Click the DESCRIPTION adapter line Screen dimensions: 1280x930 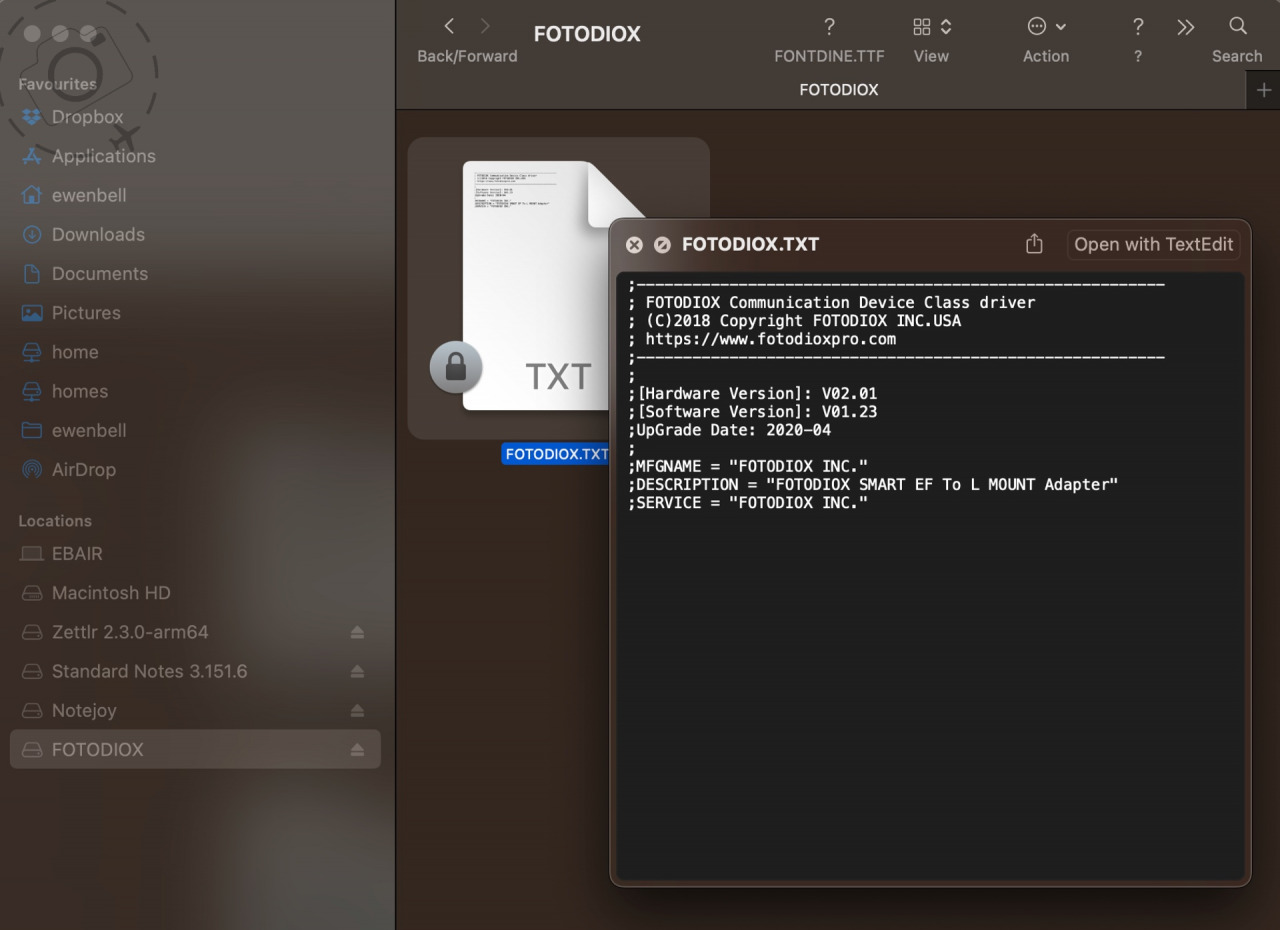tap(873, 484)
